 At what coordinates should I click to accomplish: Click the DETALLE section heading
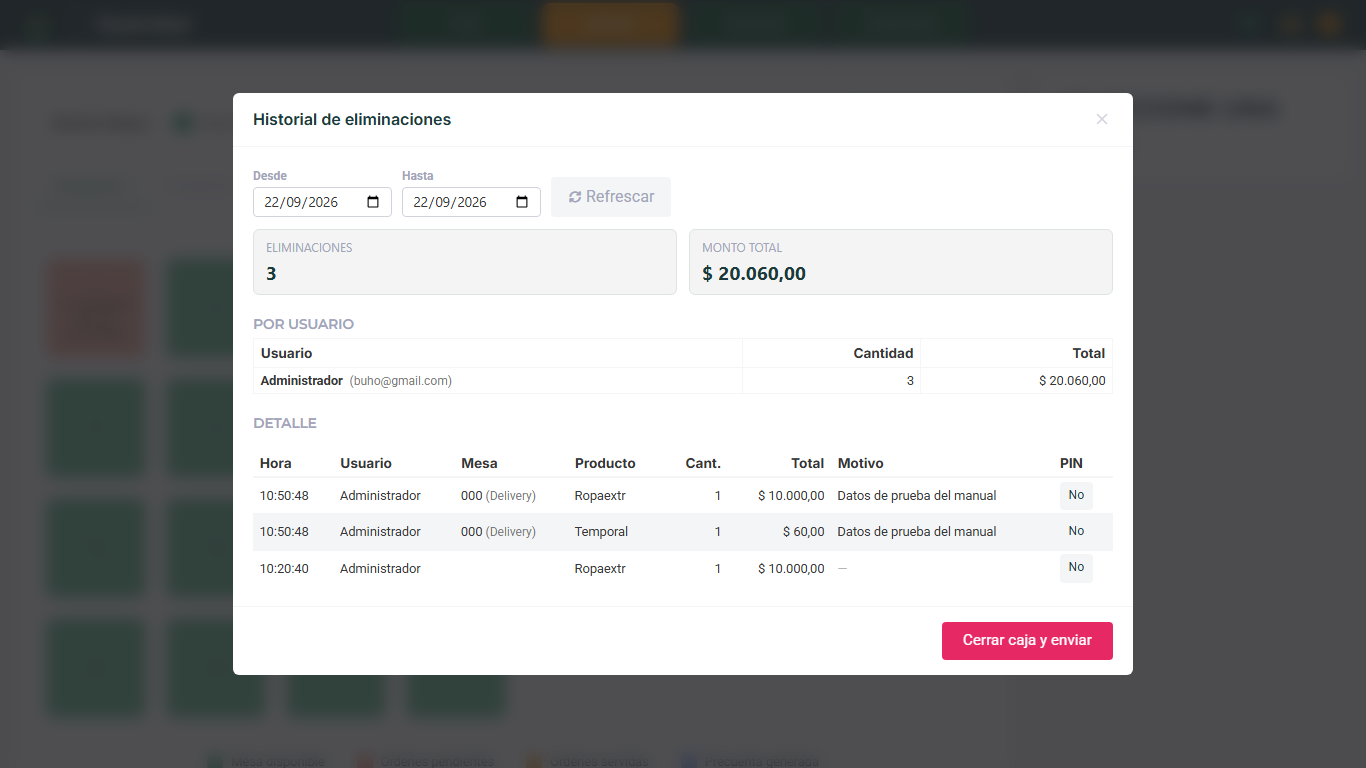(x=285, y=423)
